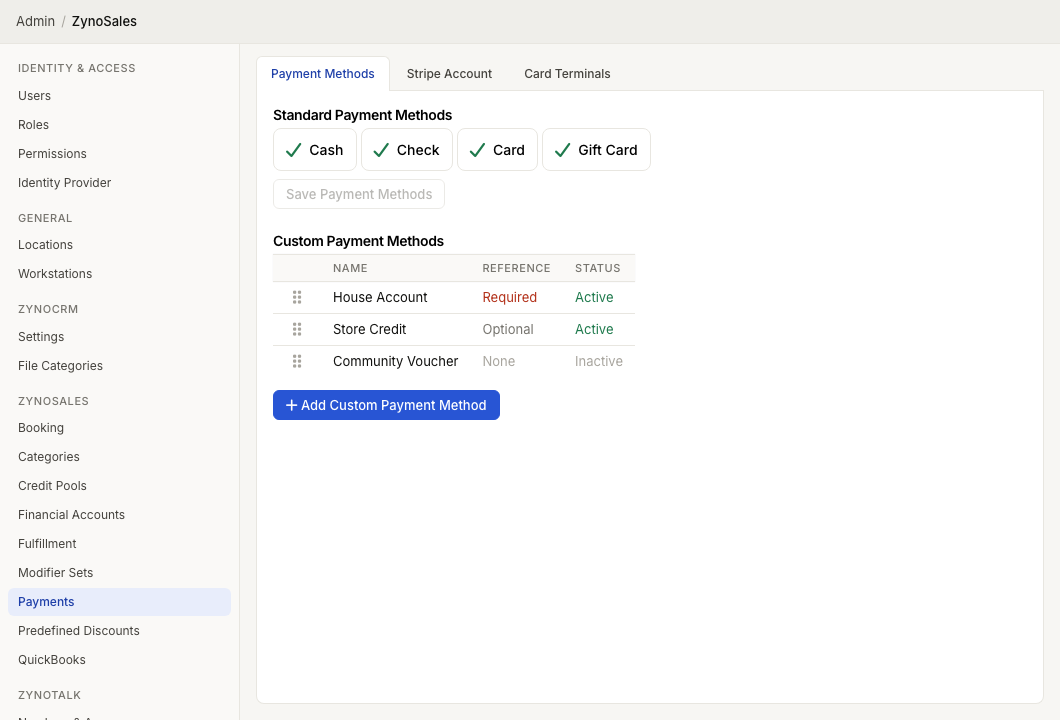
Task: Click the Inactive status of Community Voucher
Action: (x=599, y=362)
